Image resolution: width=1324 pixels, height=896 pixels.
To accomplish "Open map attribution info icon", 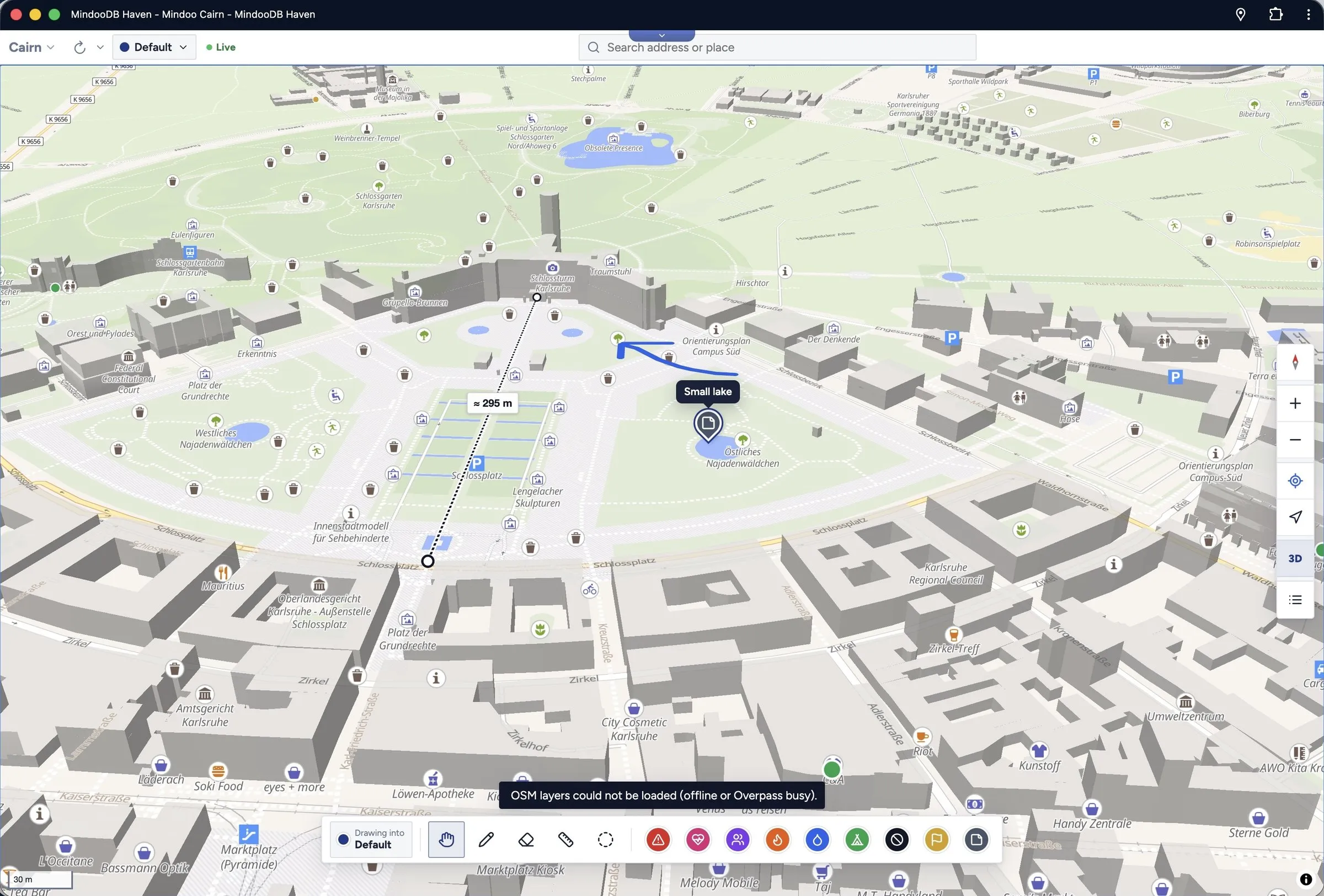I will tap(1306, 879).
